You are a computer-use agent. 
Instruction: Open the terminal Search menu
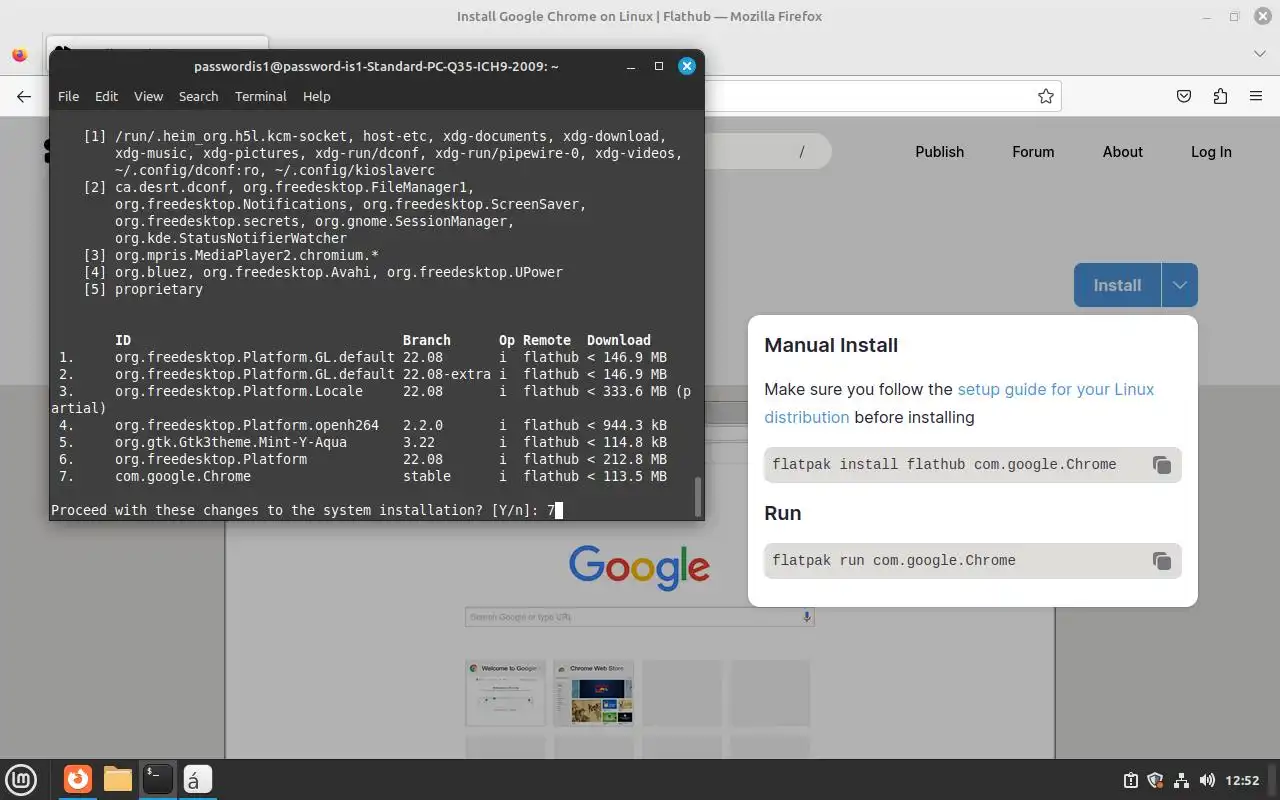point(198,96)
